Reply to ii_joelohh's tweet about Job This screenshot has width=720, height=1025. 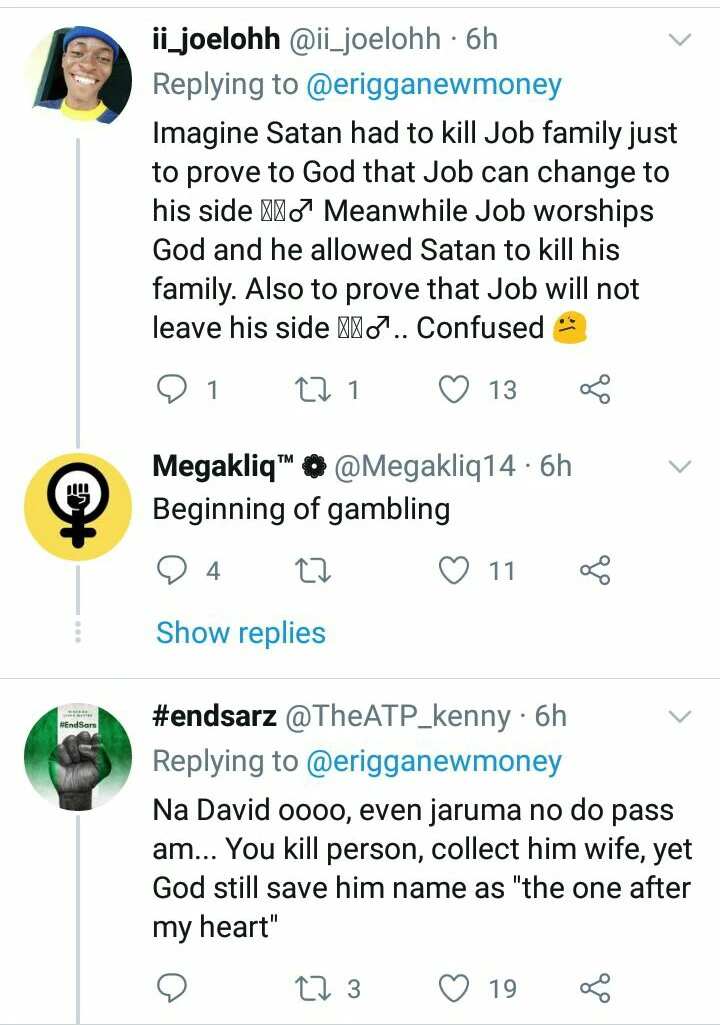pos(173,389)
